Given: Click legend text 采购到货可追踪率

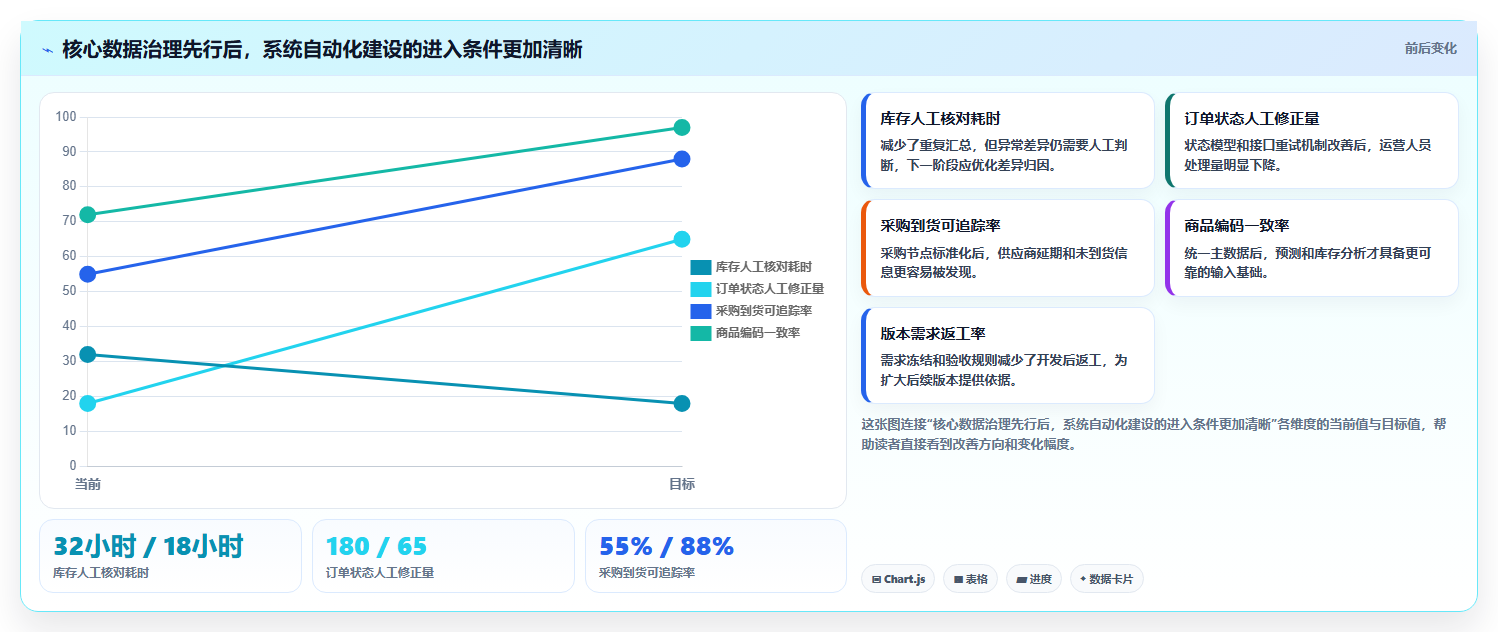Looking at the screenshot, I should coord(764,311).
